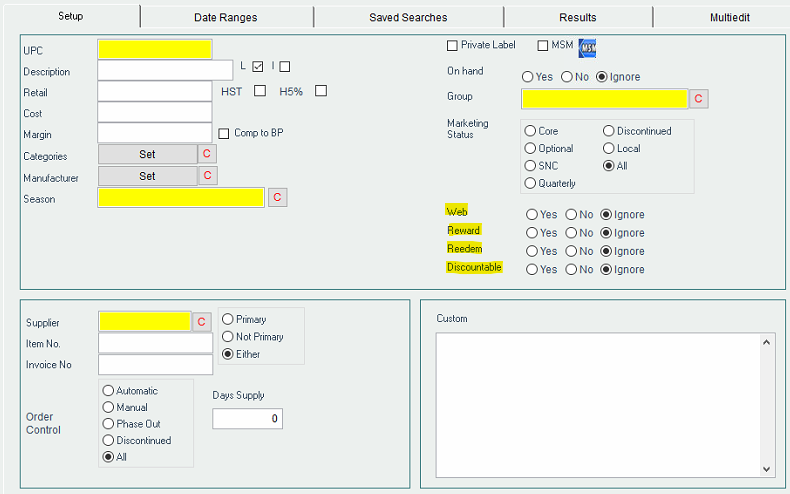This screenshot has height=494, width=790.
Task: Toggle the Comp to BP checkbox
Action: pos(224,133)
